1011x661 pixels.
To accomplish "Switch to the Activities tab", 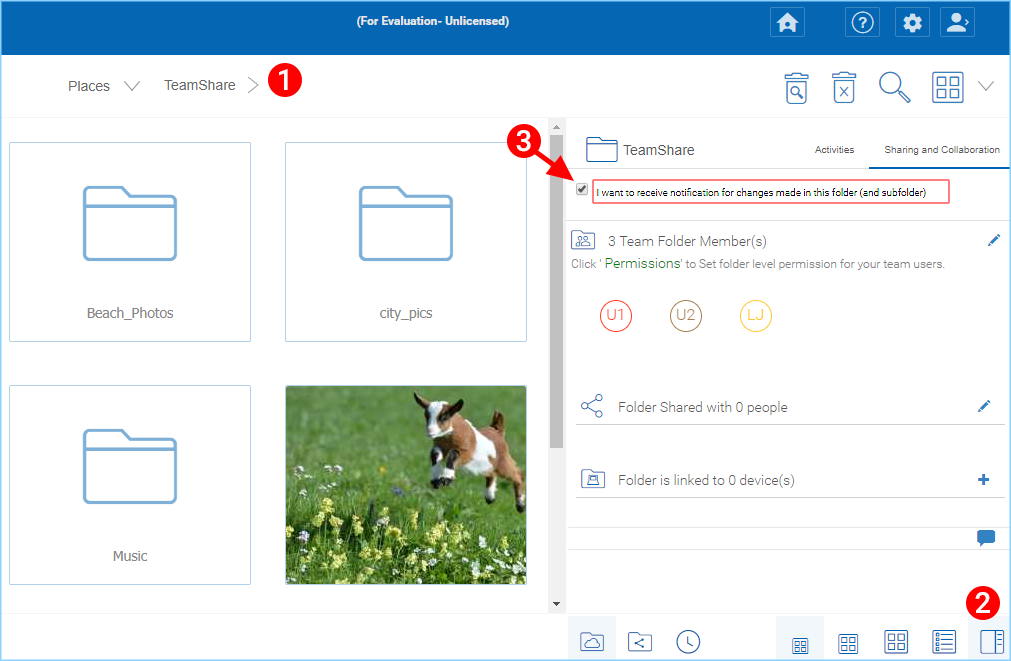I will (834, 150).
